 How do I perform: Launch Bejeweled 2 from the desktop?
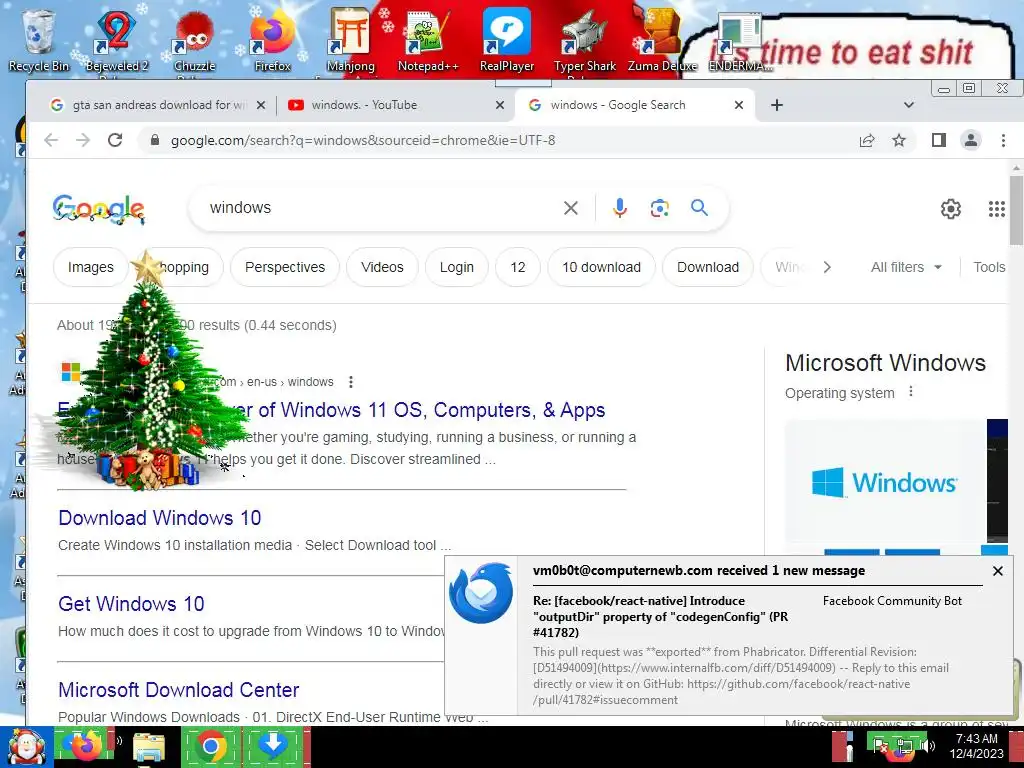point(117,40)
